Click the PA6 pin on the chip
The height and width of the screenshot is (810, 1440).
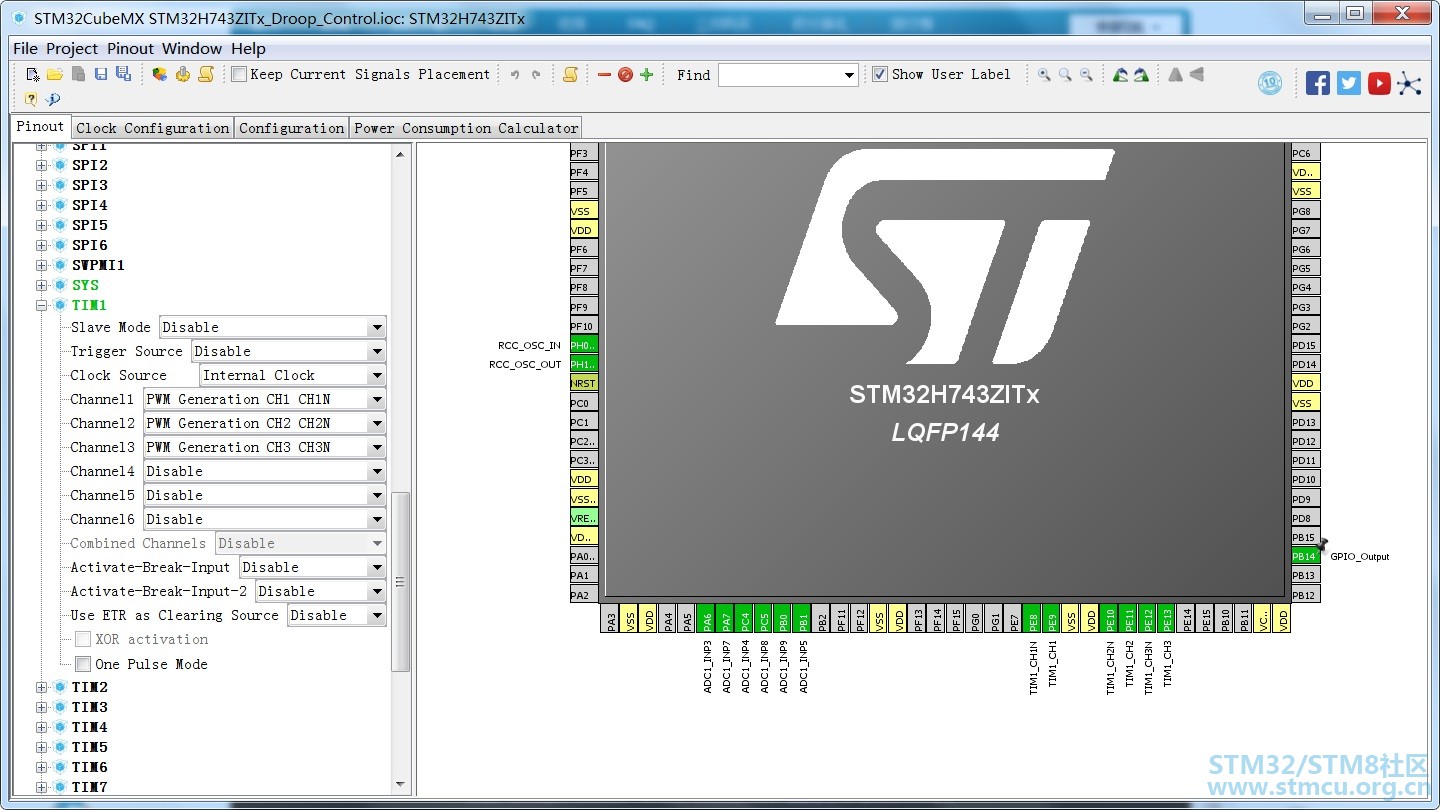click(707, 618)
